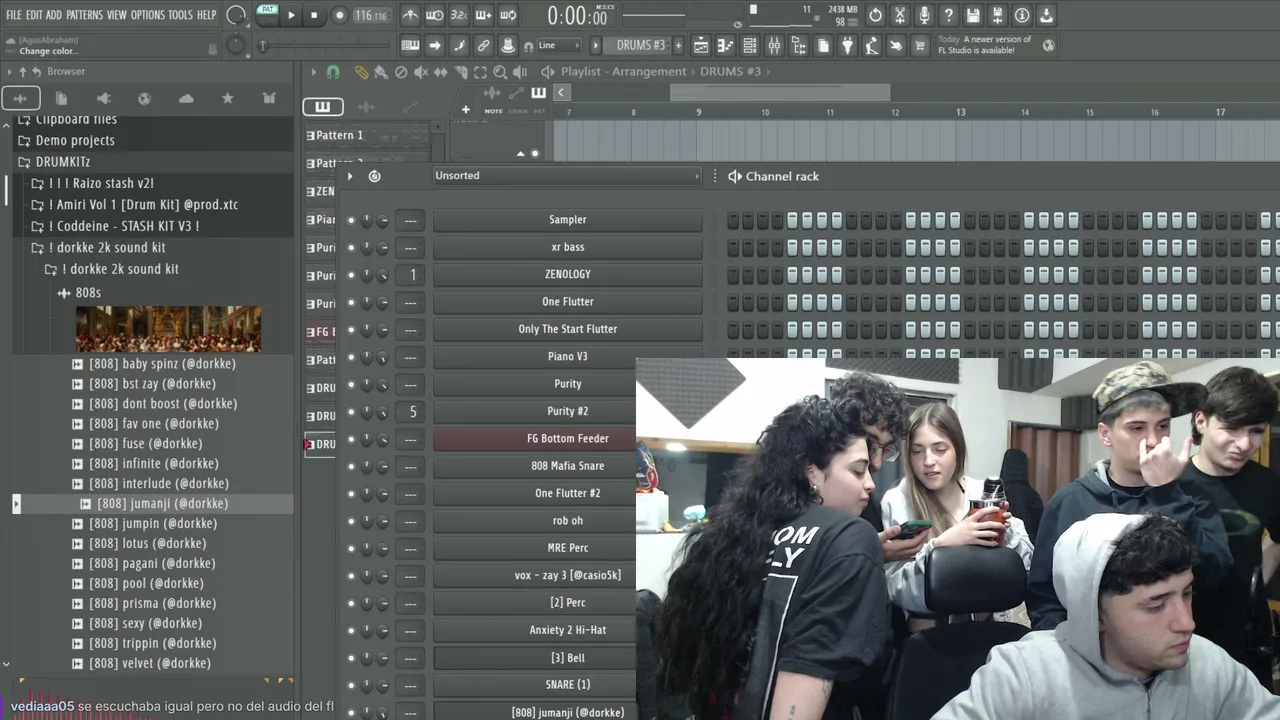Toggle playlist magnet snap
This screenshot has width=1280, height=720.
pyautogui.click(x=334, y=72)
